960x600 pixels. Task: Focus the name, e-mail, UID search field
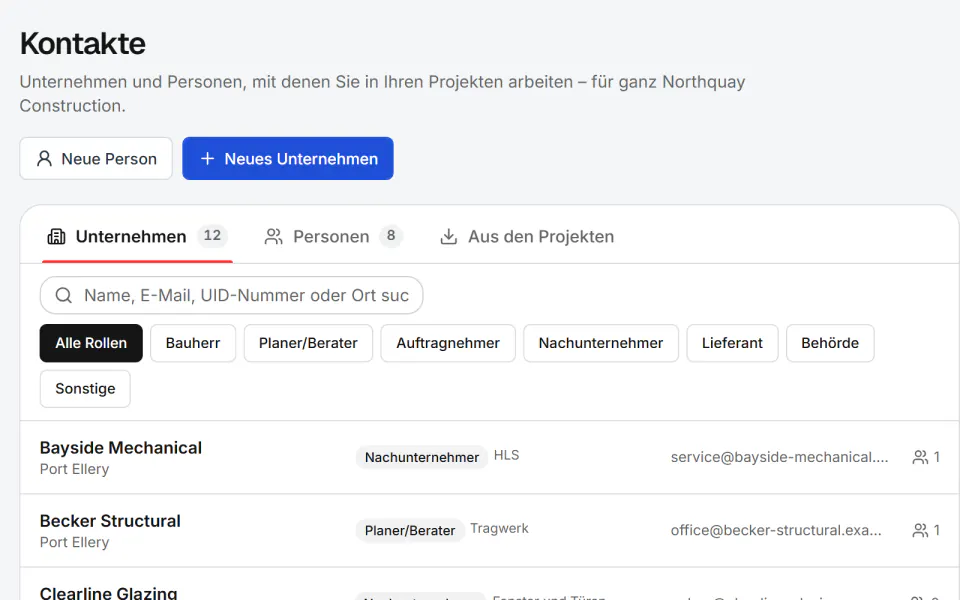231,295
